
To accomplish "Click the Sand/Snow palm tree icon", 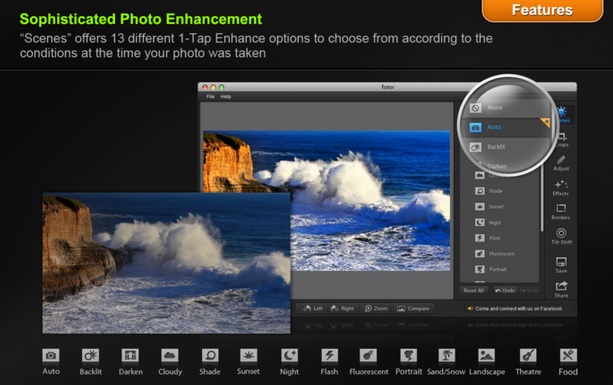I will pos(446,355).
